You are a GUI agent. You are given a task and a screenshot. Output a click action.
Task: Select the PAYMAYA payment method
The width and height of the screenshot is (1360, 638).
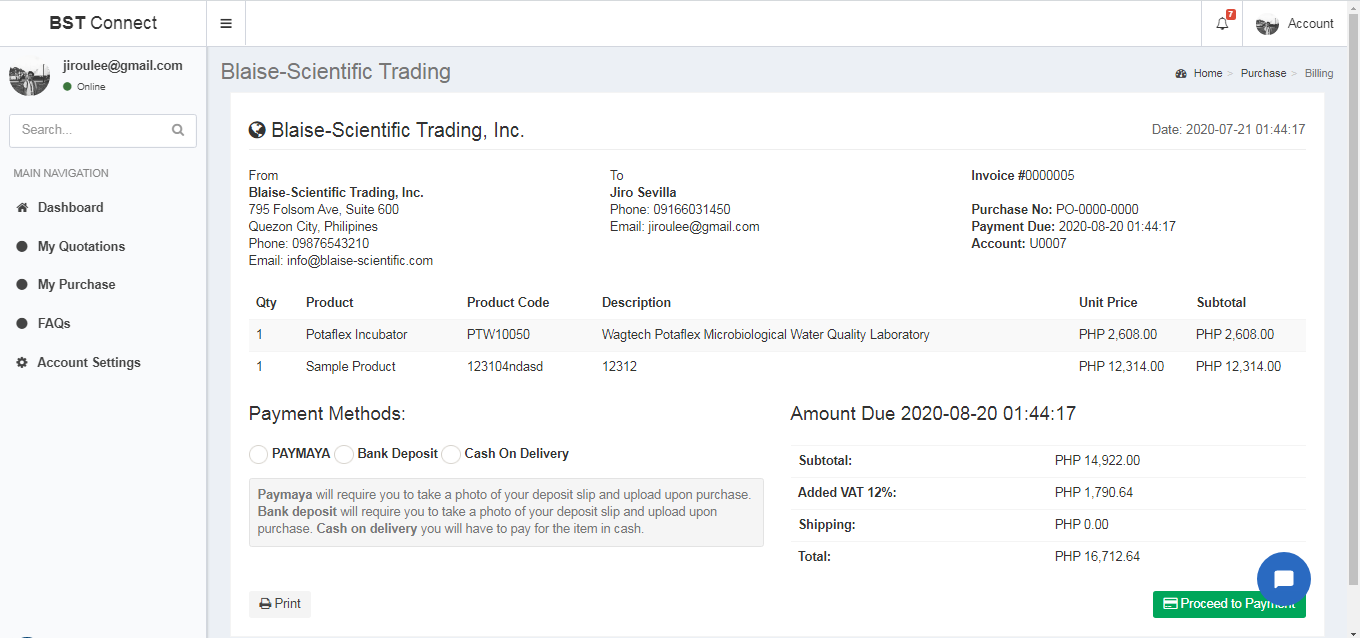click(259, 454)
